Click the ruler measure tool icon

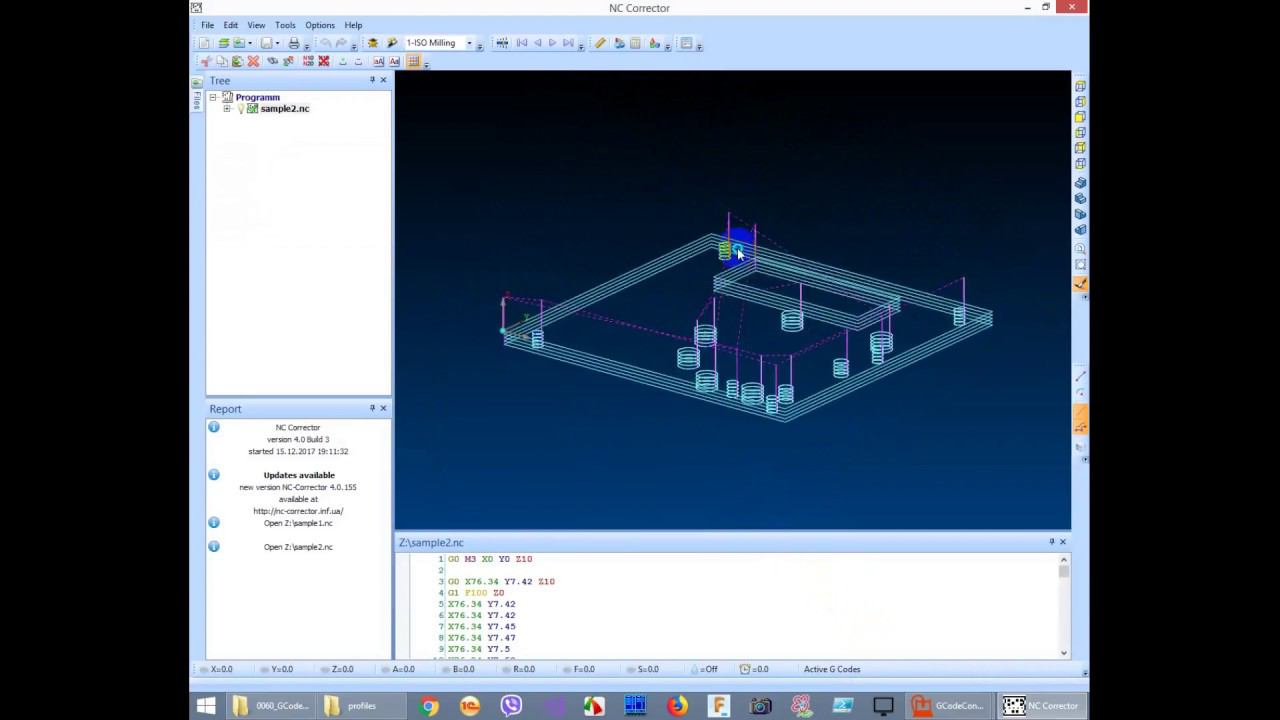click(x=600, y=43)
